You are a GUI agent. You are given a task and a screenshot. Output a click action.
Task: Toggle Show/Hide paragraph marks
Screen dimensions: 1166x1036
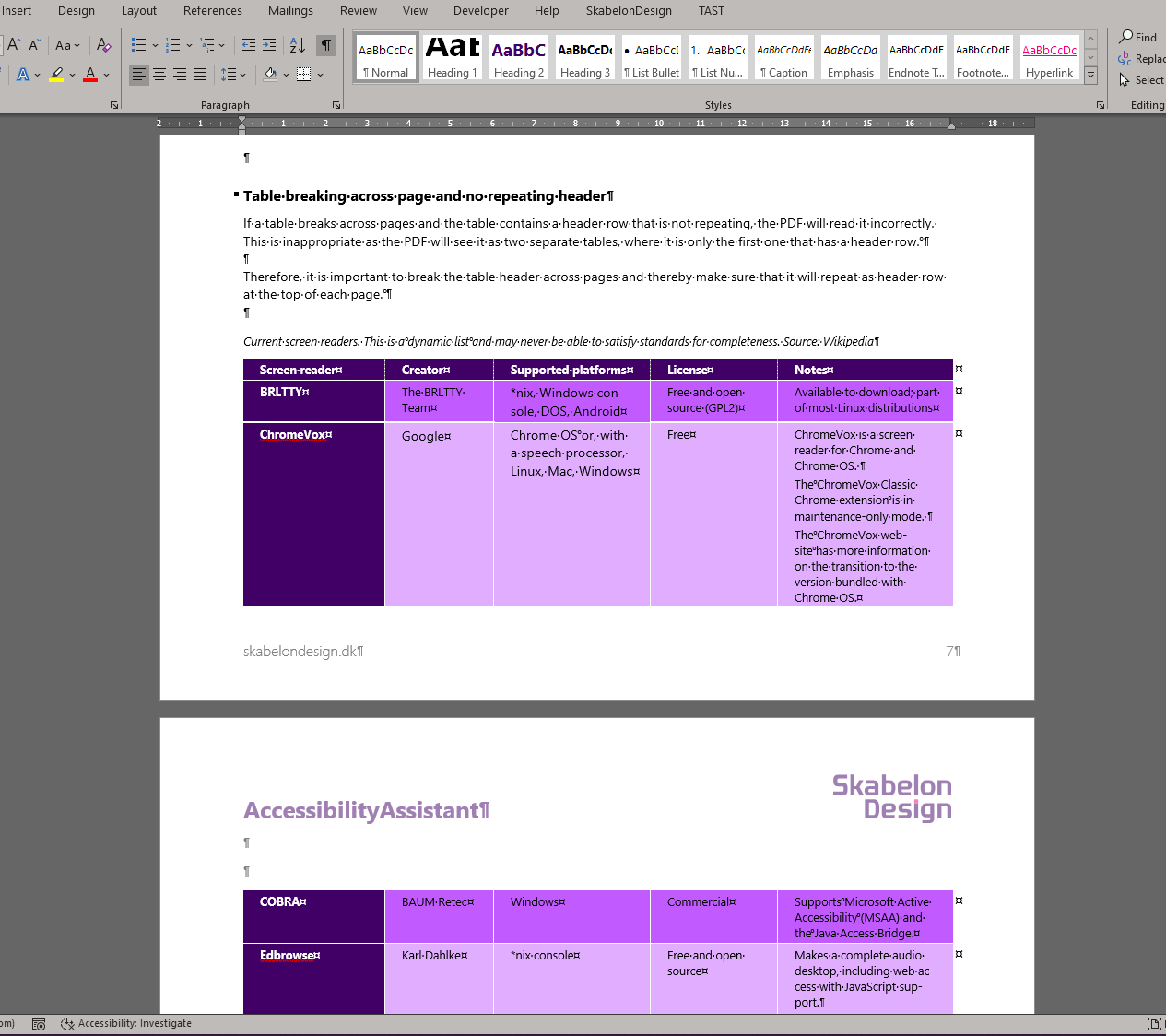(326, 44)
